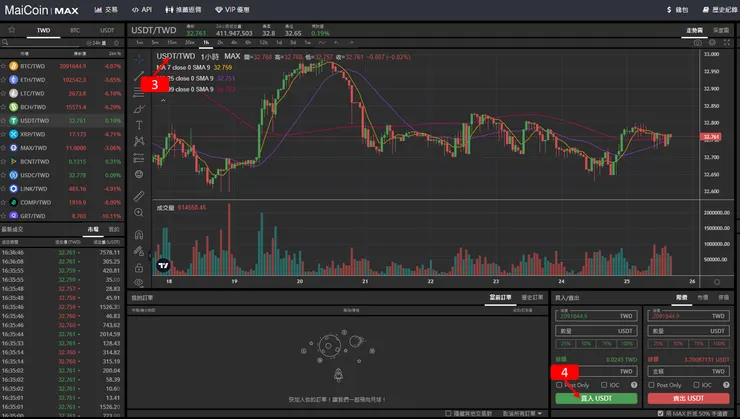Viewport: 740px width, 419px height.
Task: Open the wallet menu in top bar
Action: coord(677,9)
